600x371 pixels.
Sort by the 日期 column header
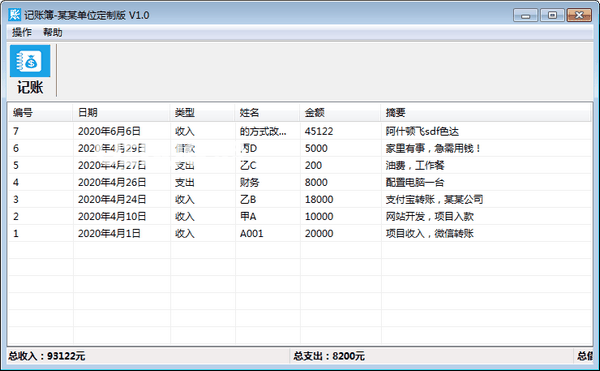point(121,112)
